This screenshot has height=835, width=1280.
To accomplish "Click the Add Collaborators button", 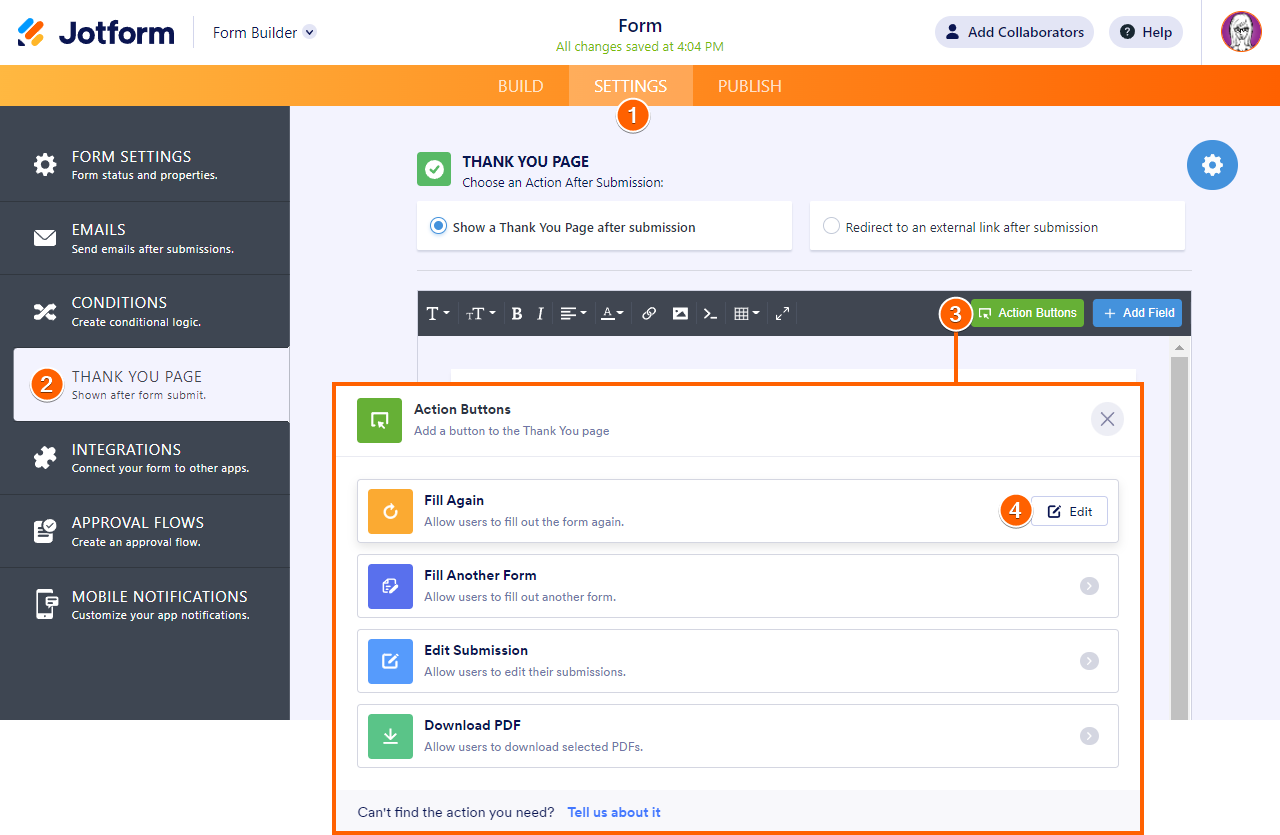I will point(1014,32).
